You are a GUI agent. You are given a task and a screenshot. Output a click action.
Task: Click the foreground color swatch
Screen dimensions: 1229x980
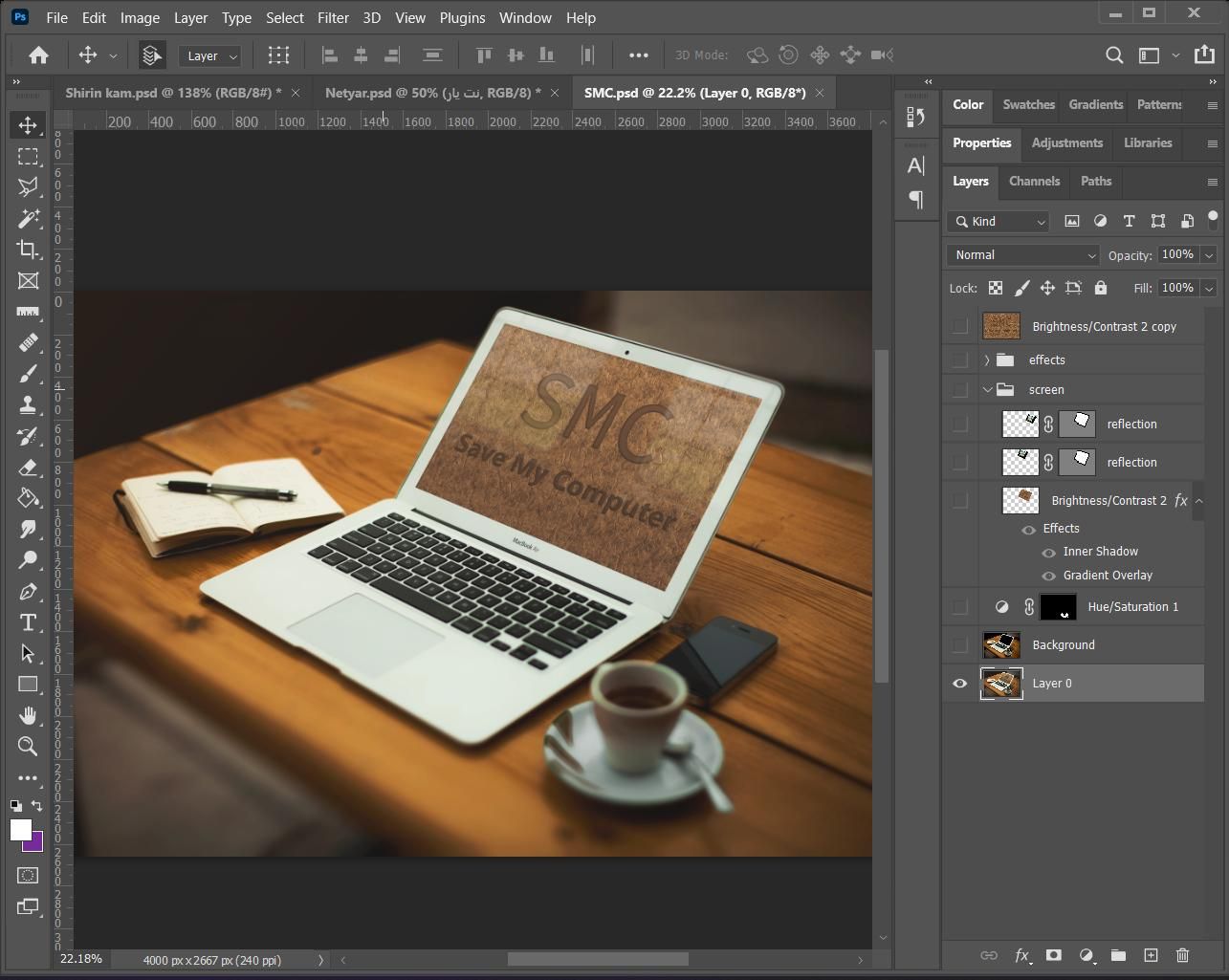point(20,830)
